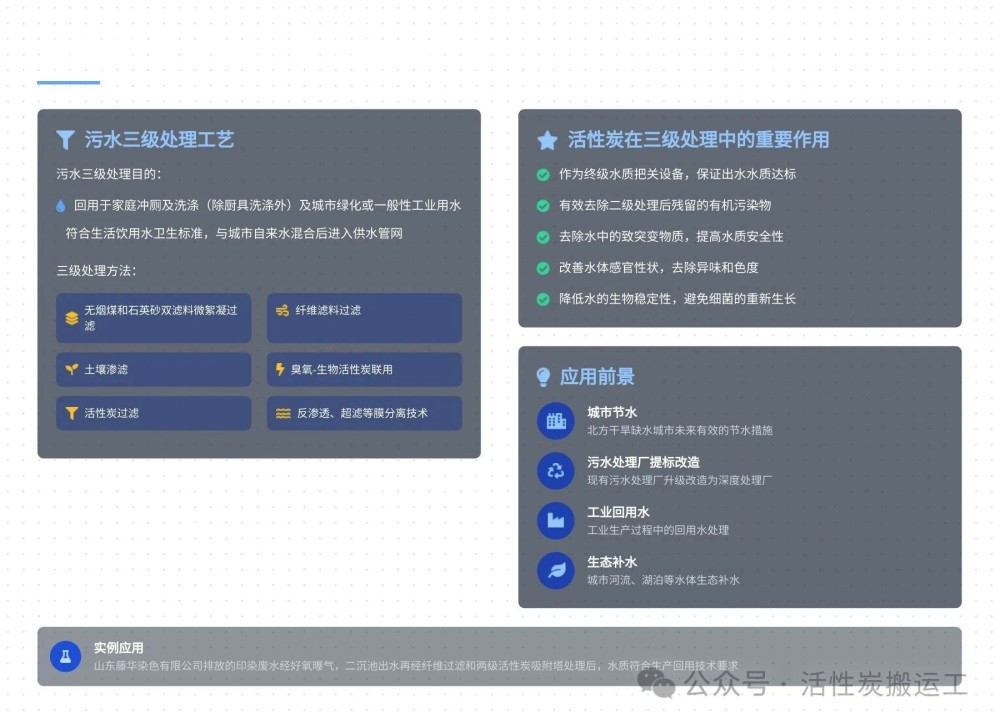Select the leaf icon for 生态补水
The height and width of the screenshot is (724, 1000).
pyautogui.click(x=555, y=570)
